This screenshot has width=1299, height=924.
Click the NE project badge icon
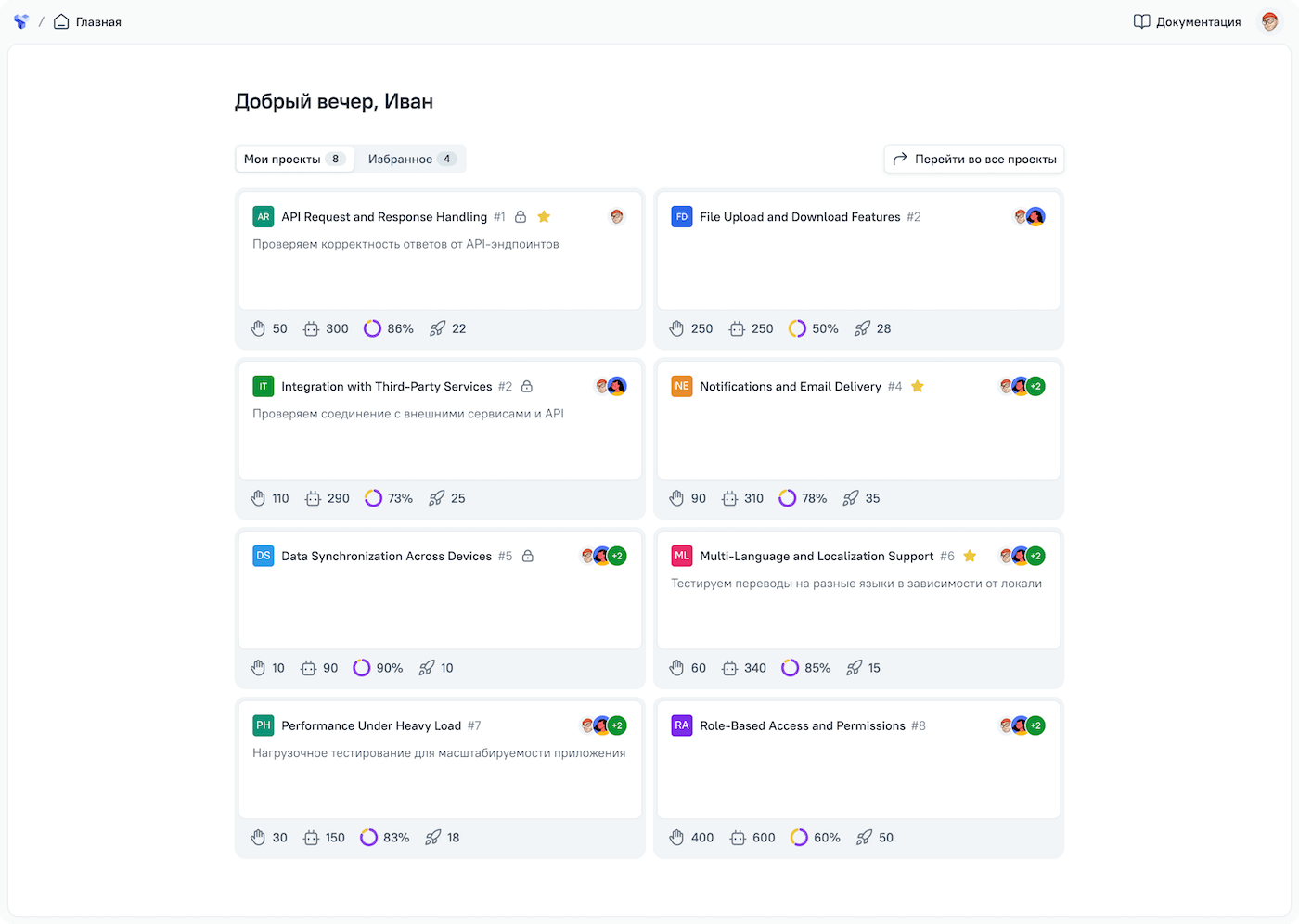point(682,387)
